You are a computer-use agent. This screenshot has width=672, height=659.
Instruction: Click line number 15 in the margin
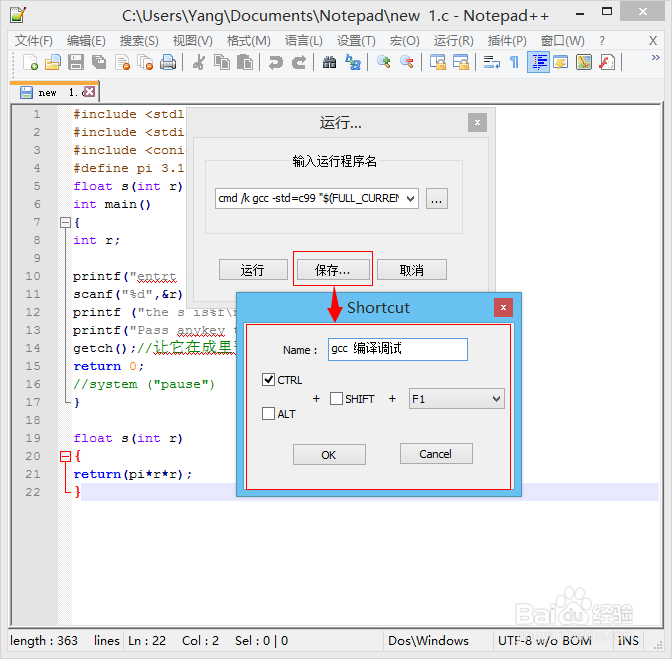pyautogui.click(x=33, y=366)
